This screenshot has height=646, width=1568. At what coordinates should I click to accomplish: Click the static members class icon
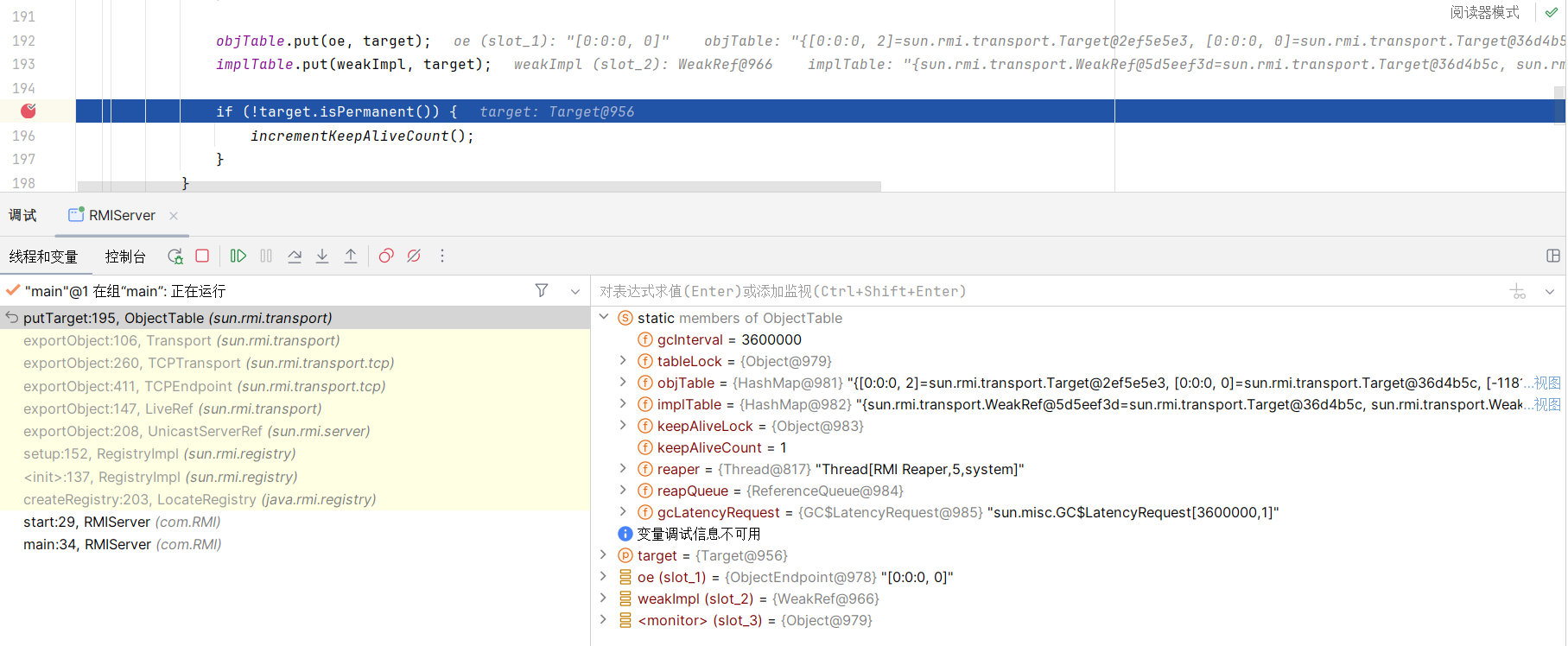tap(625, 318)
